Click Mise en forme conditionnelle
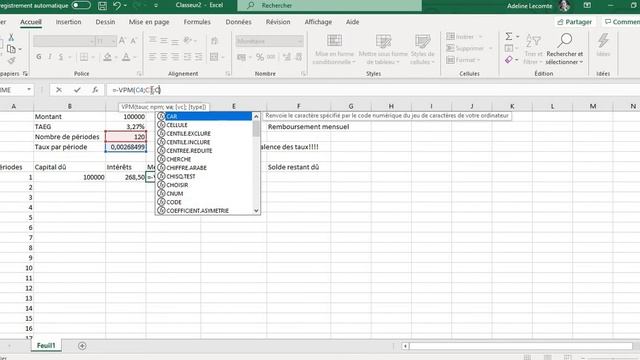The height and width of the screenshot is (360, 640). pyautogui.click(x=334, y=49)
